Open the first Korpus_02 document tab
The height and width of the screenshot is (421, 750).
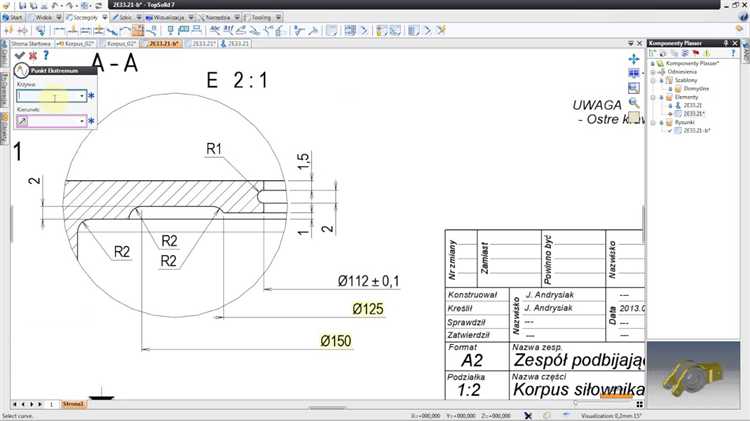76,44
